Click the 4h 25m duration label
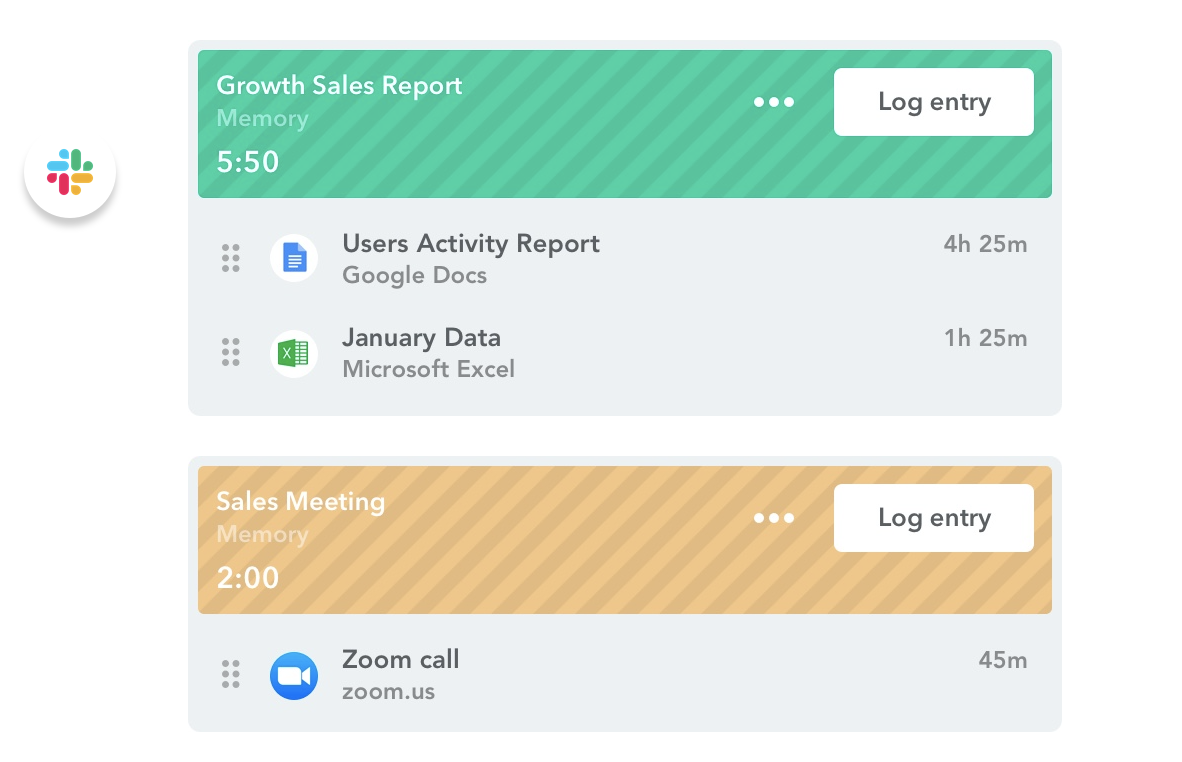This screenshot has width=1182, height=762. click(985, 244)
